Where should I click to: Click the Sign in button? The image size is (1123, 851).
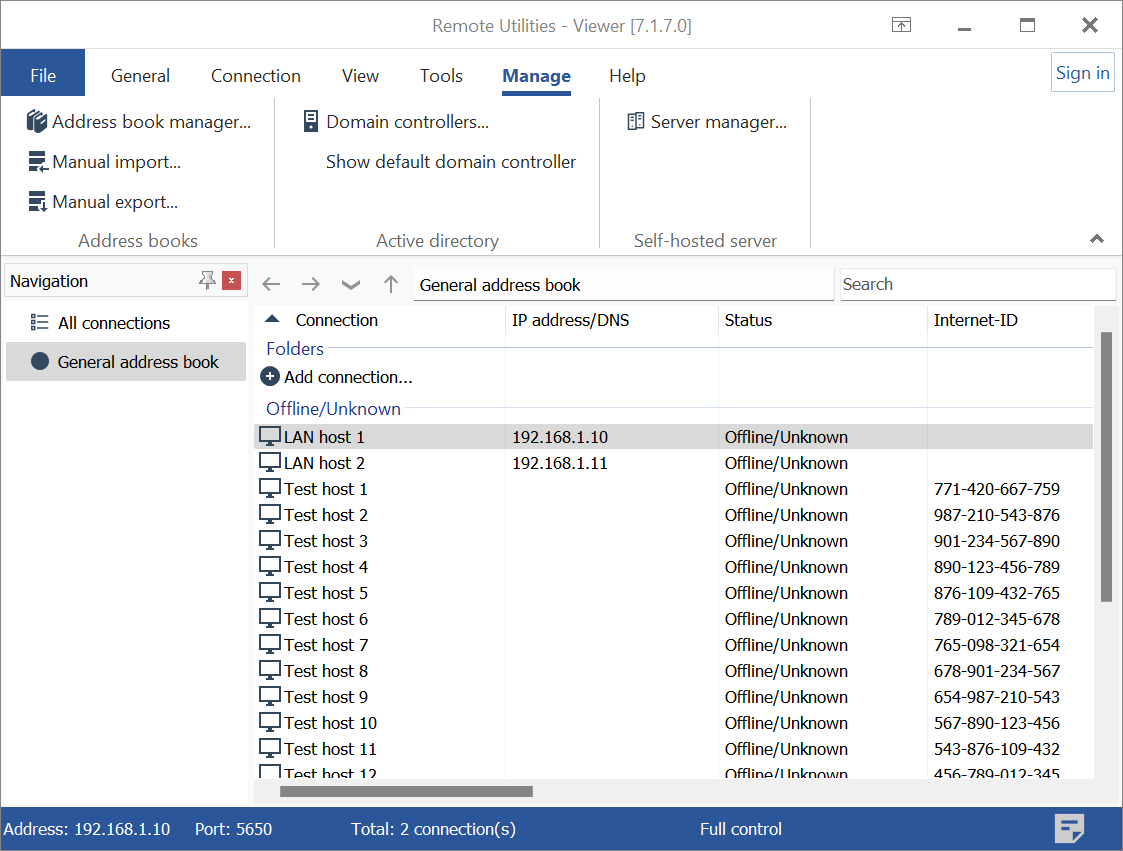[1082, 73]
